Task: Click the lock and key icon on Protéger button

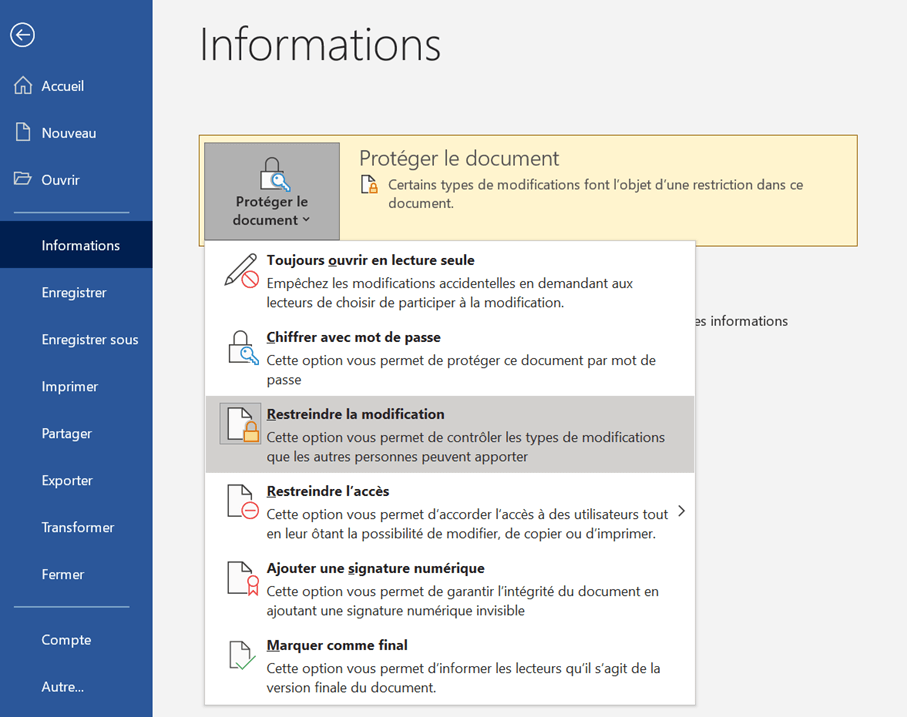Action: pos(274,174)
